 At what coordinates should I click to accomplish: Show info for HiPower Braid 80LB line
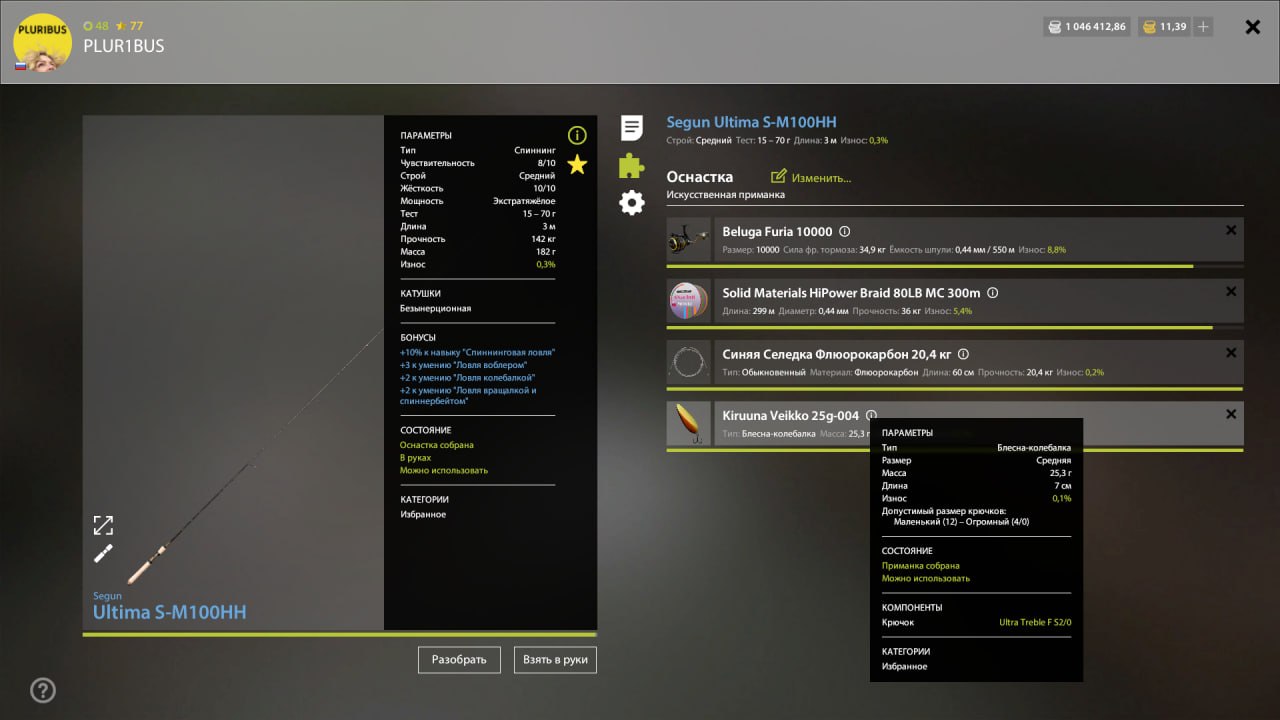click(x=992, y=293)
